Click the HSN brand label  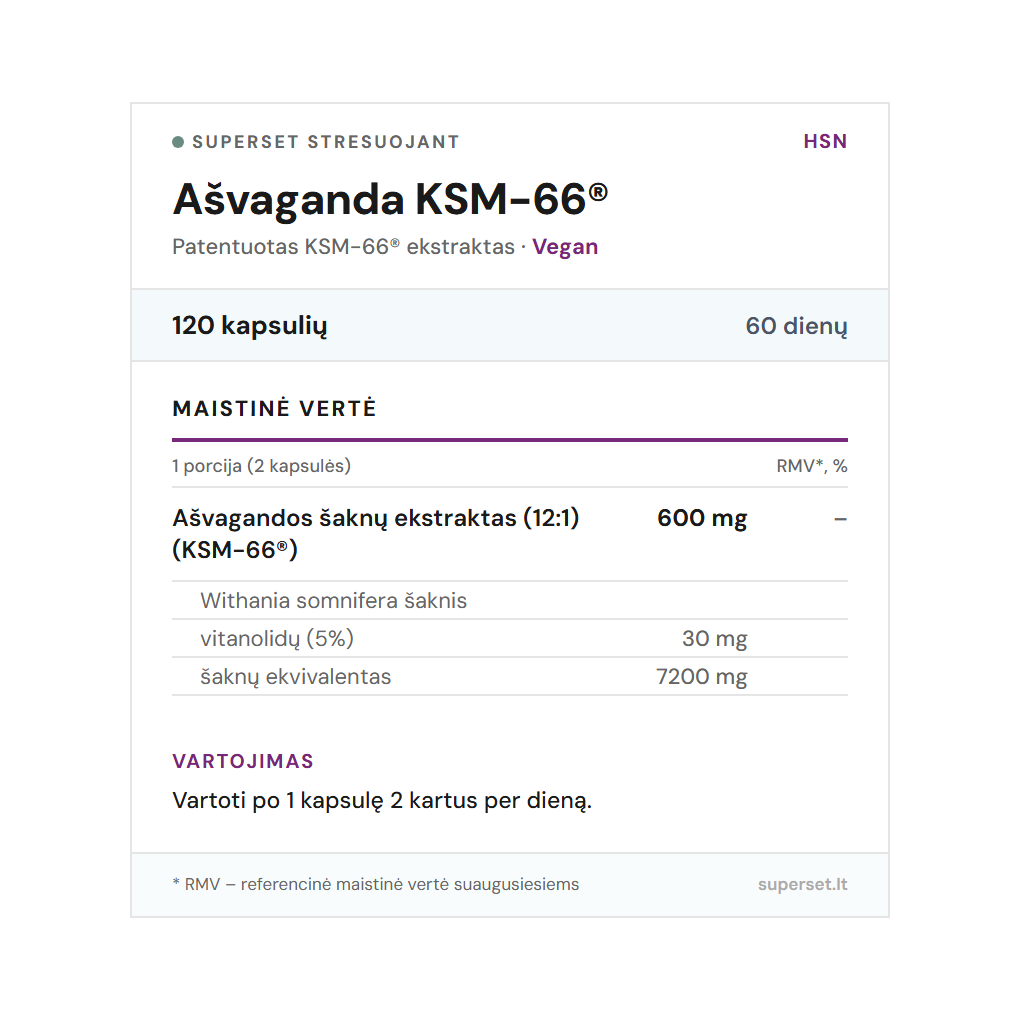click(x=825, y=142)
